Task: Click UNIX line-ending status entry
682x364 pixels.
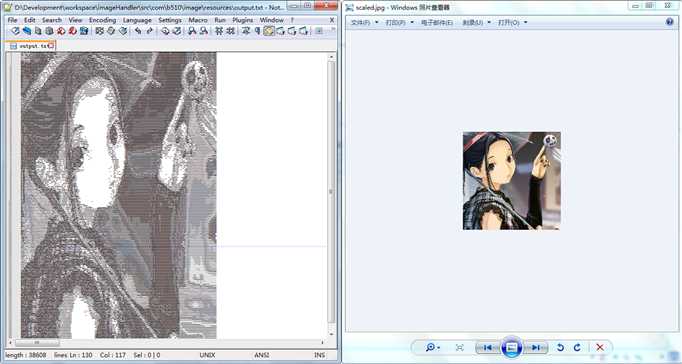Action: click(x=207, y=355)
